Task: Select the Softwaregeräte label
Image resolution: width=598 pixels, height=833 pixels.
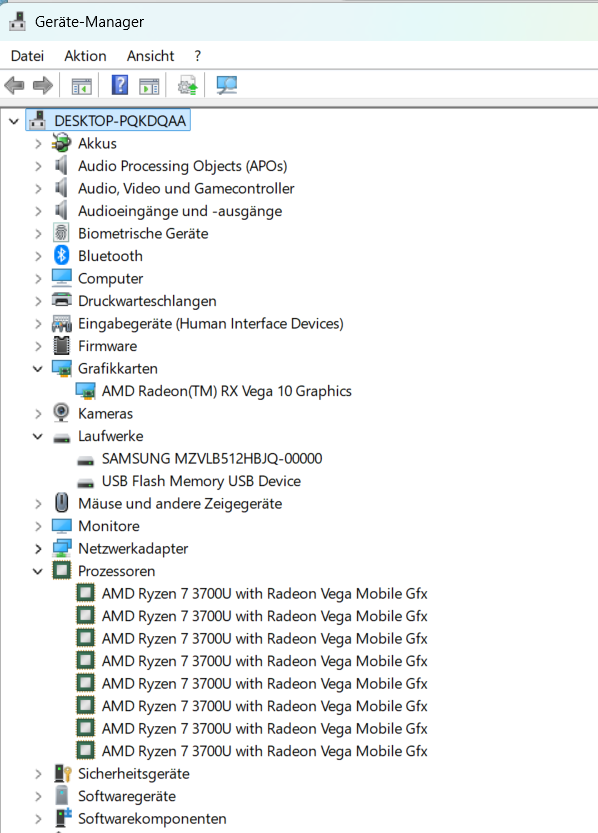Action: (x=127, y=796)
